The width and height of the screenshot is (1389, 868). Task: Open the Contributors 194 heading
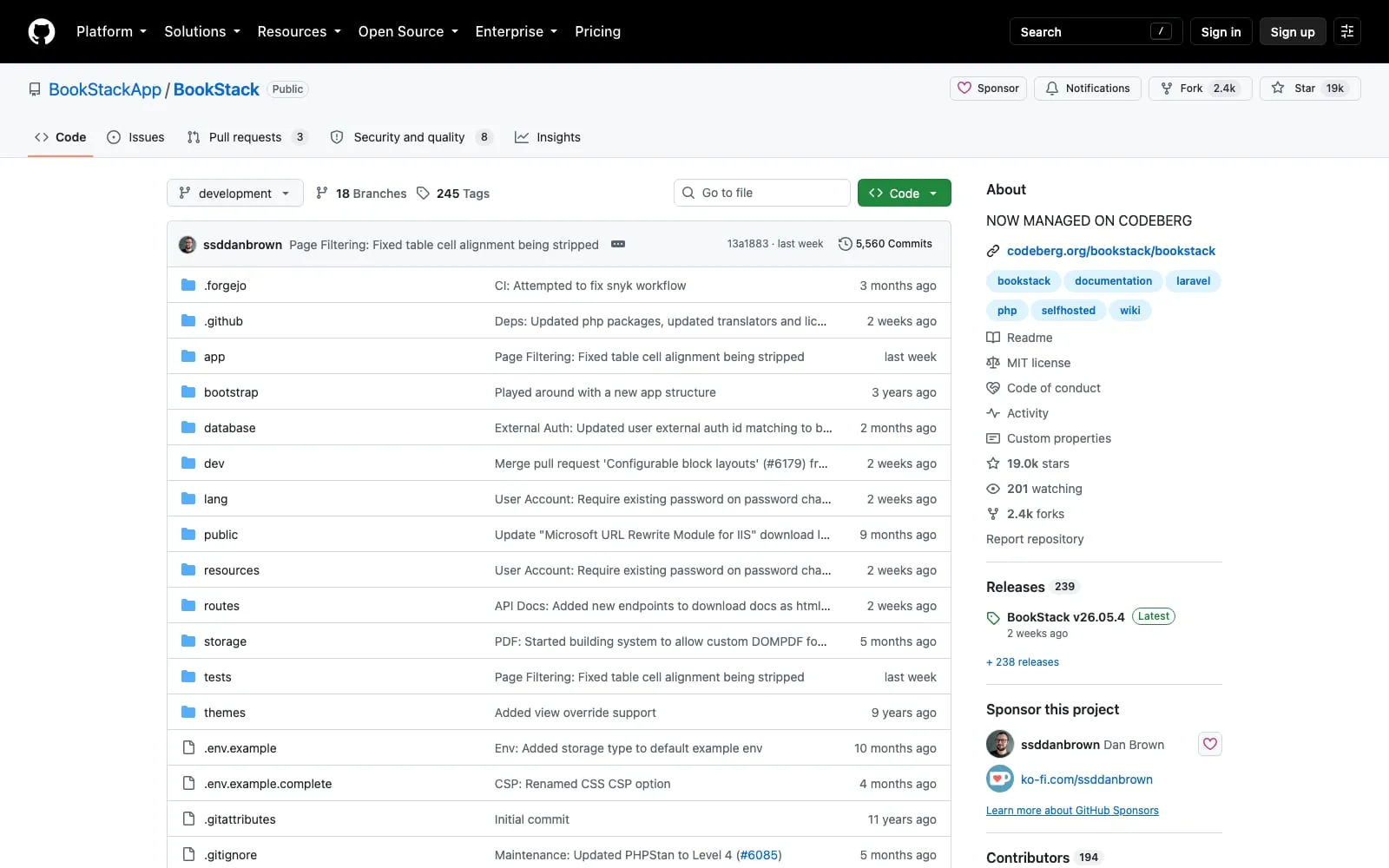tap(1043, 858)
